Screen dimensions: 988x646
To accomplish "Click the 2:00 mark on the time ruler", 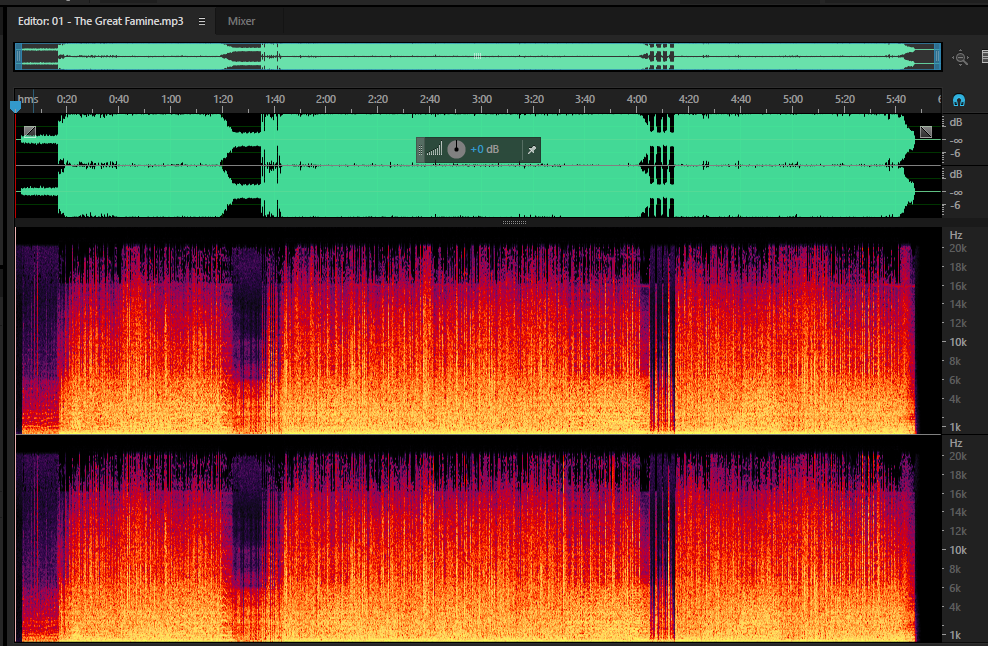I will tap(326, 99).
